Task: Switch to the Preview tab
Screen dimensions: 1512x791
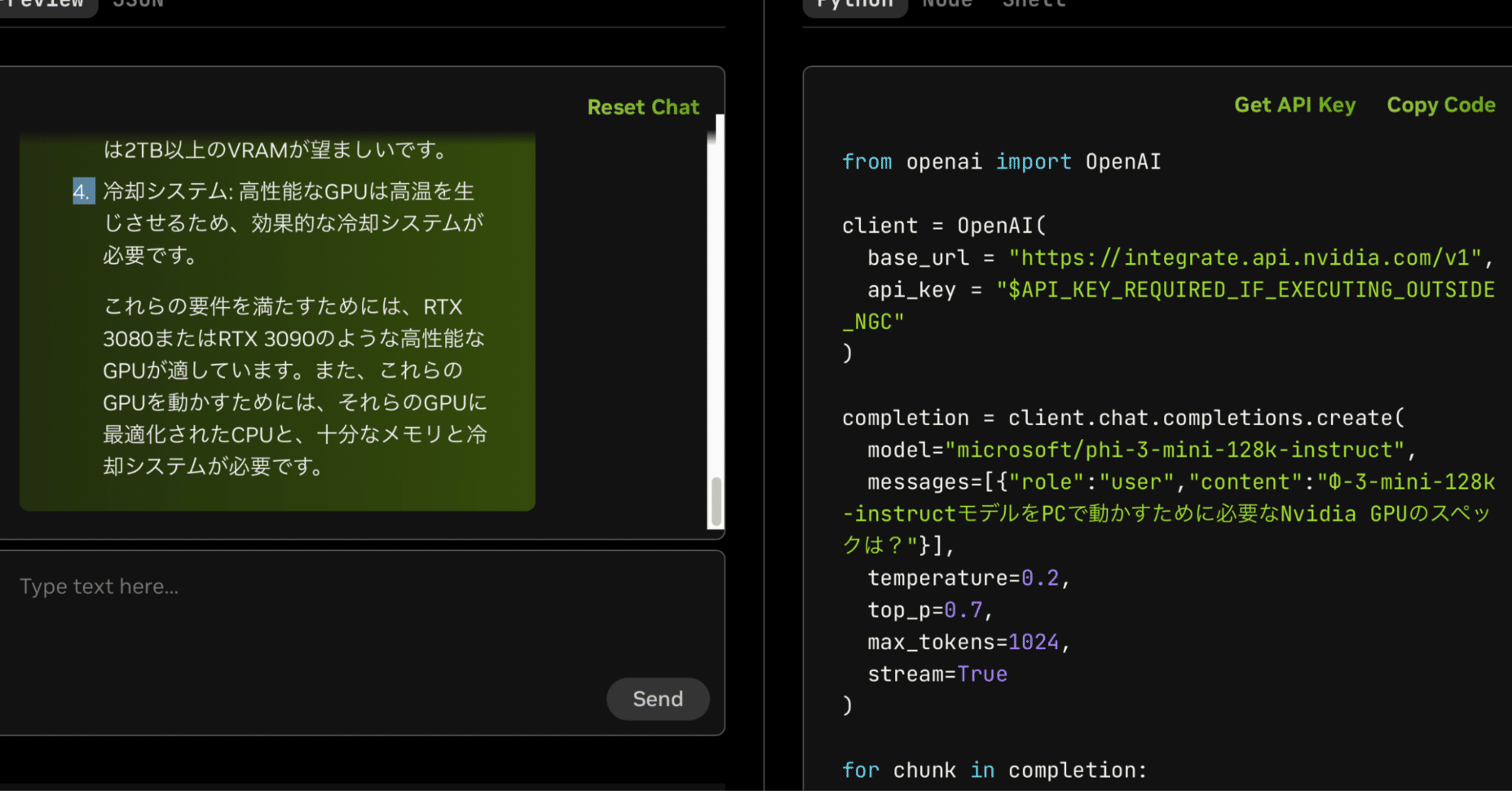Action: [x=46, y=5]
